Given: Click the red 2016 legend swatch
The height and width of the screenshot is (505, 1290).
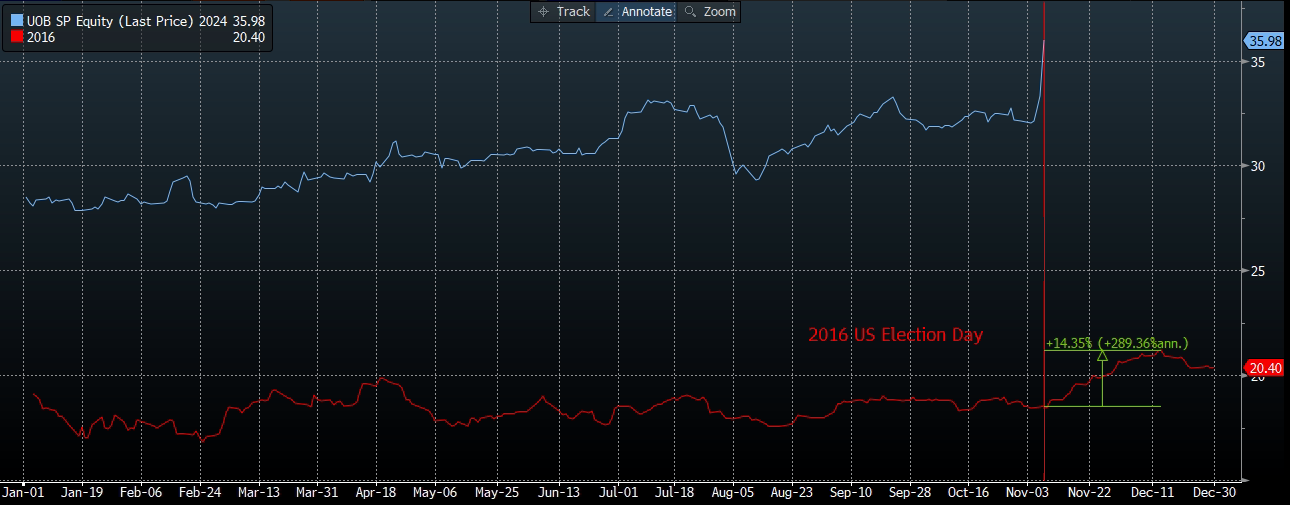Looking at the screenshot, I should pyautogui.click(x=18, y=37).
